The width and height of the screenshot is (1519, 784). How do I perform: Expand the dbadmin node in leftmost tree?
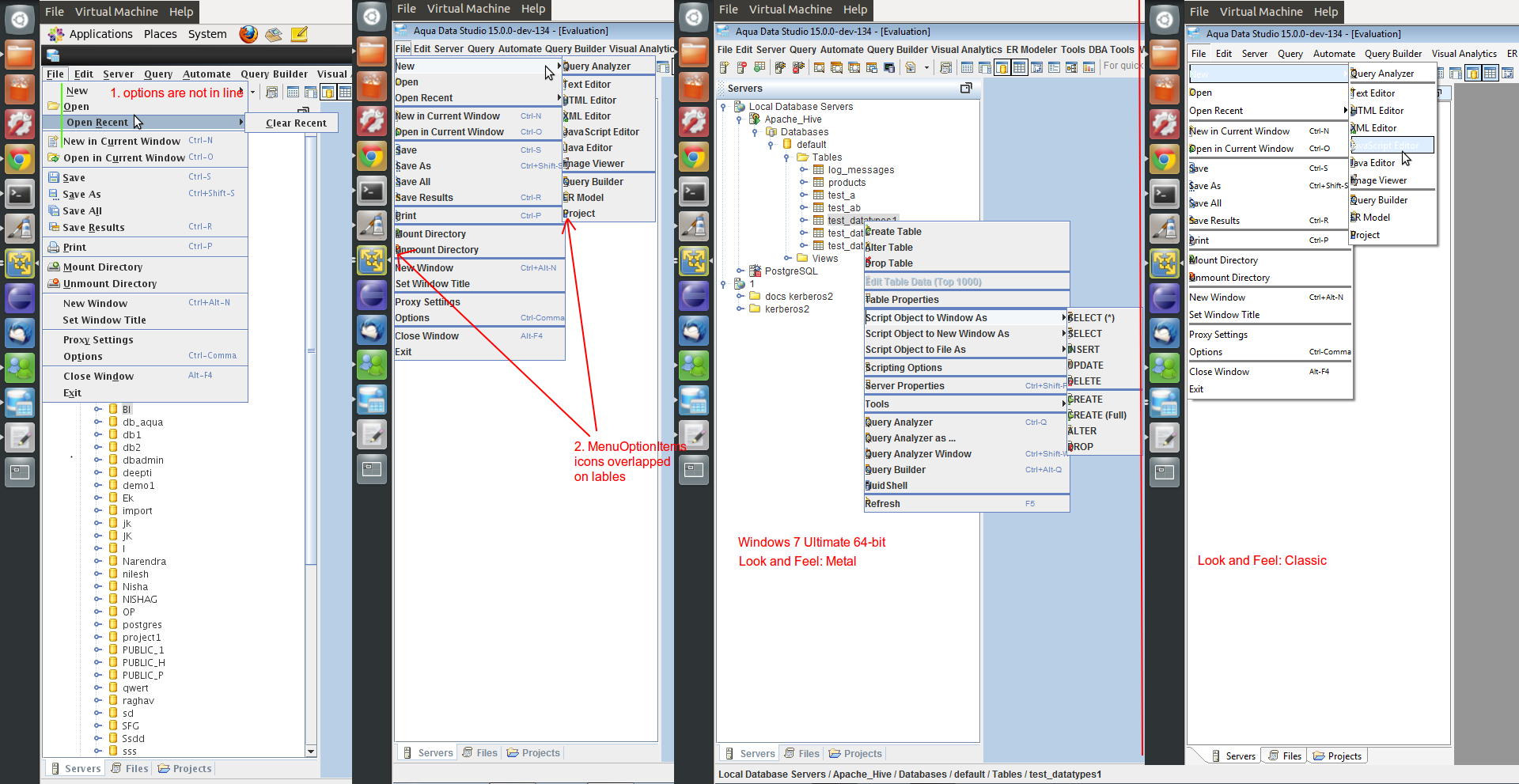[98, 460]
